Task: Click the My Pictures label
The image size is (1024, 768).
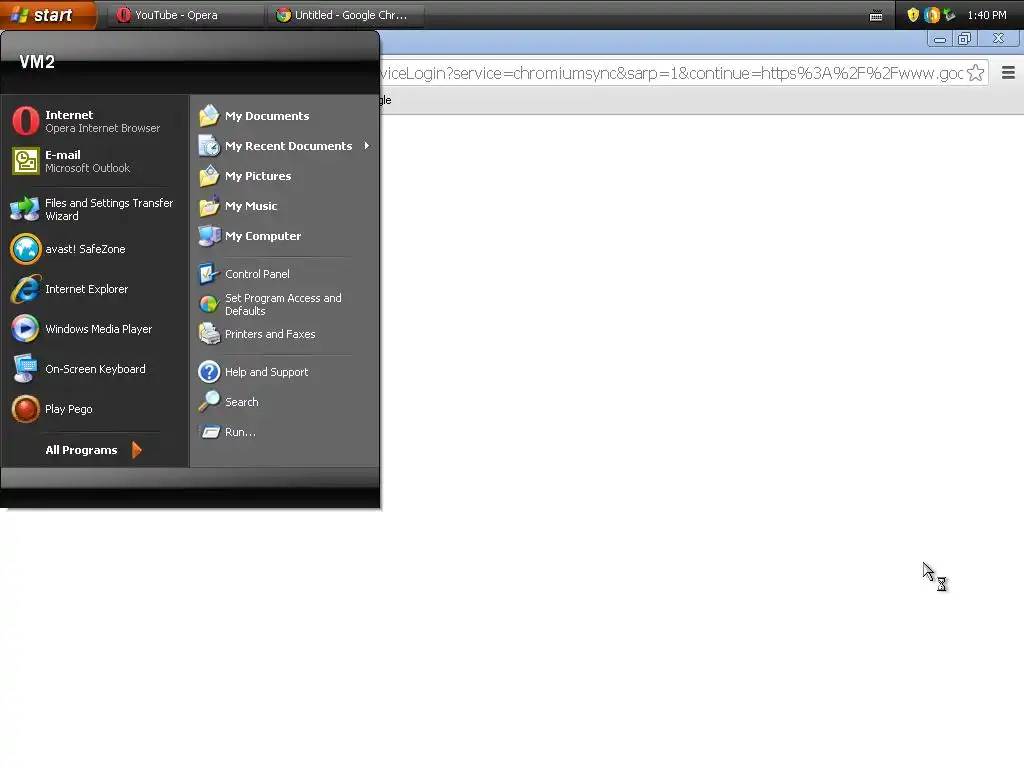Action: pyautogui.click(x=258, y=176)
